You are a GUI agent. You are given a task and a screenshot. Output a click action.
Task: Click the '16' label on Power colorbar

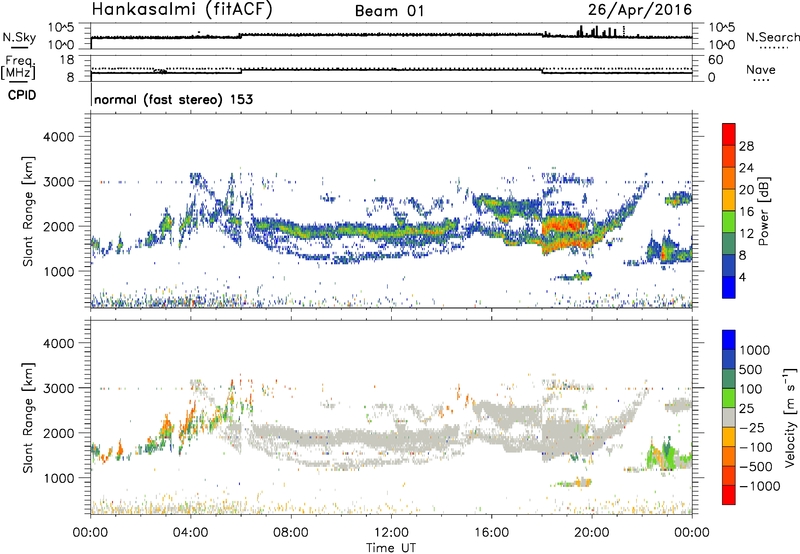(746, 212)
